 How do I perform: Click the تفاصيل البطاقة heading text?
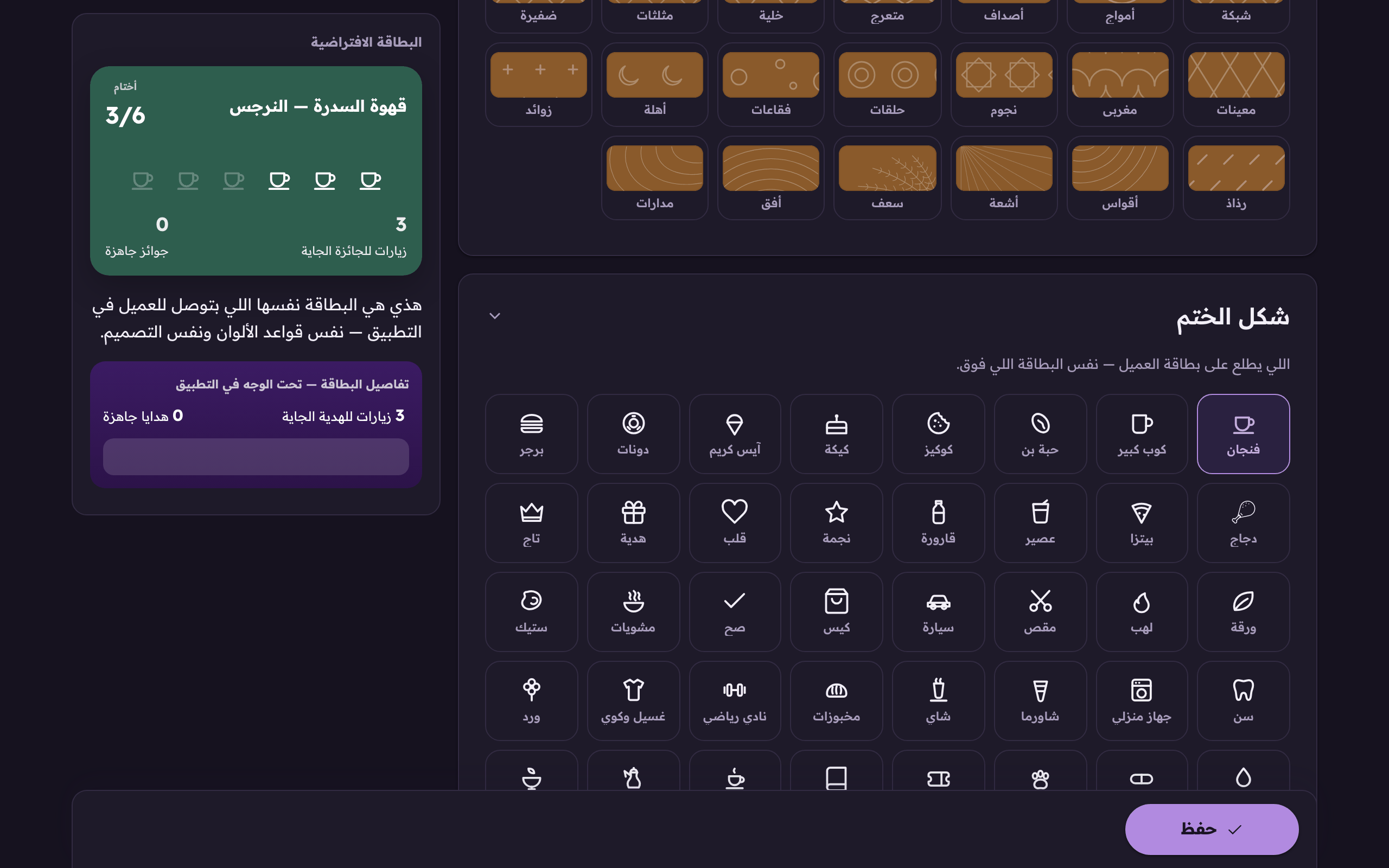coord(292,385)
